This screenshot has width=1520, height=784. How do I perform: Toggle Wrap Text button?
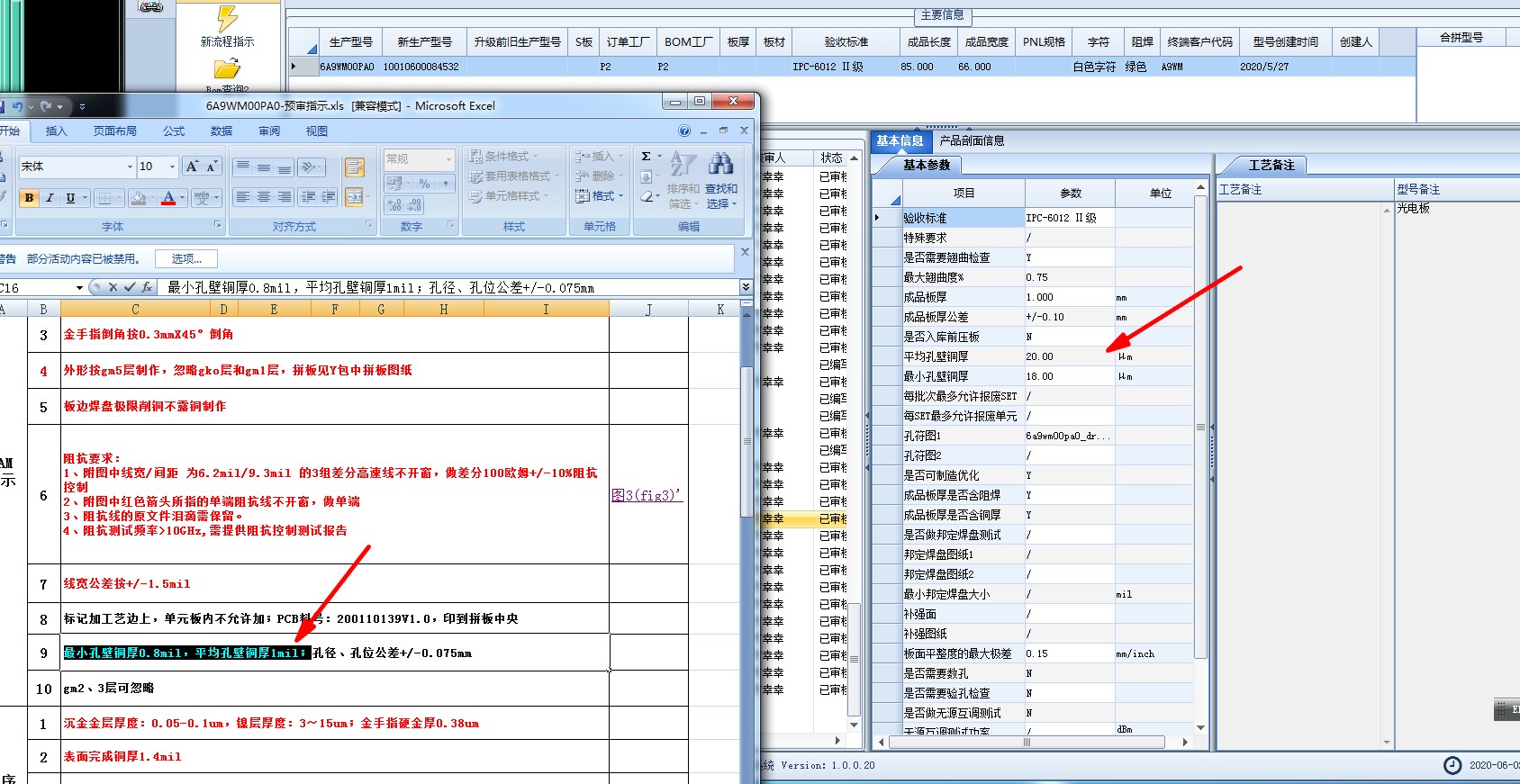(x=355, y=167)
